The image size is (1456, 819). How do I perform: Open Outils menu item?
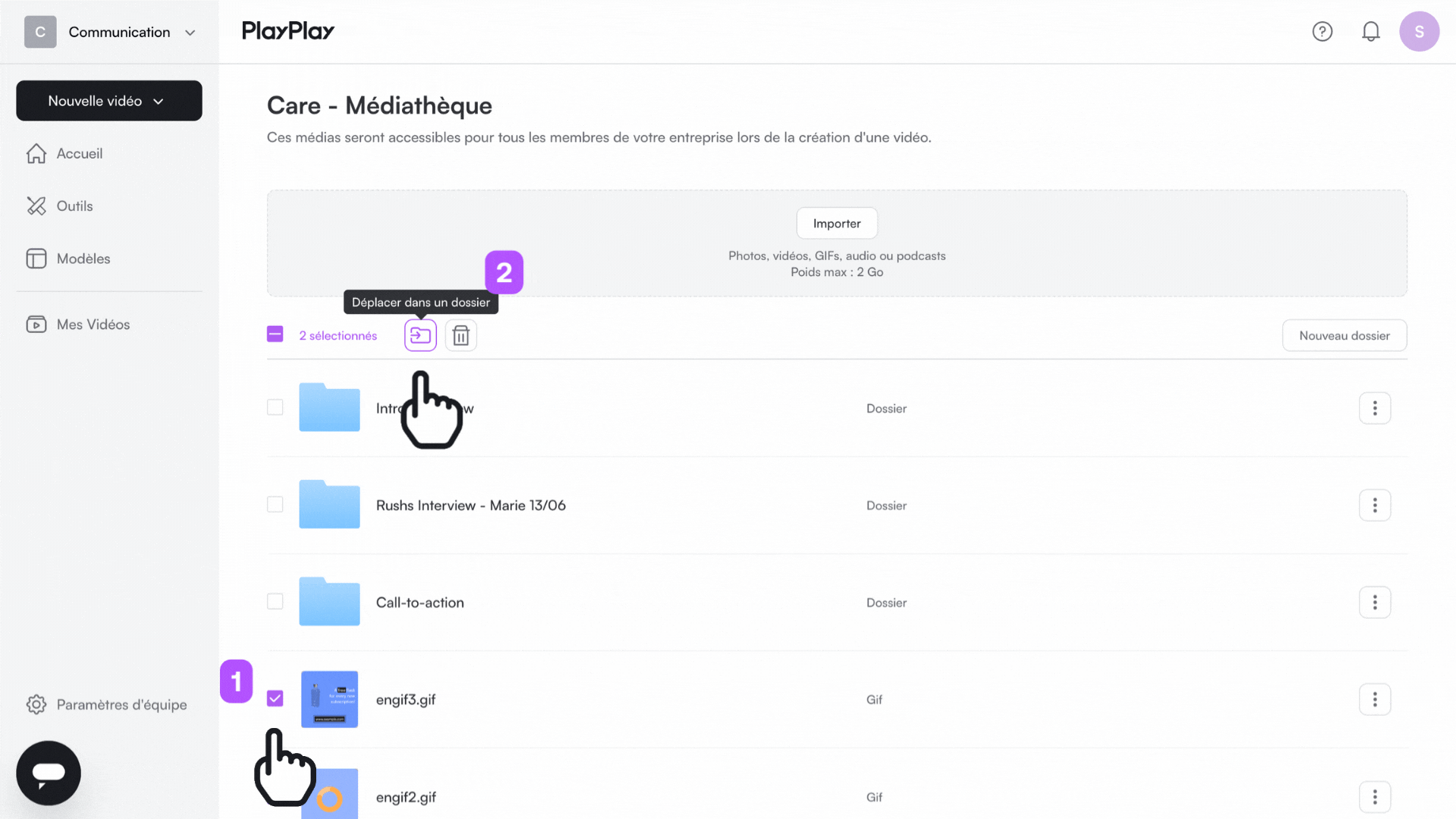(x=75, y=206)
